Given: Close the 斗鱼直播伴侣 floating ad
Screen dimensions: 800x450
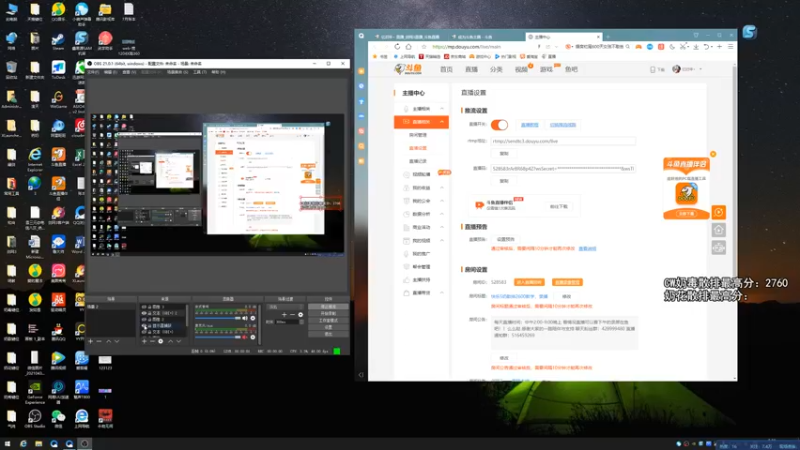Looking at the screenshot, I should [713, 154].
